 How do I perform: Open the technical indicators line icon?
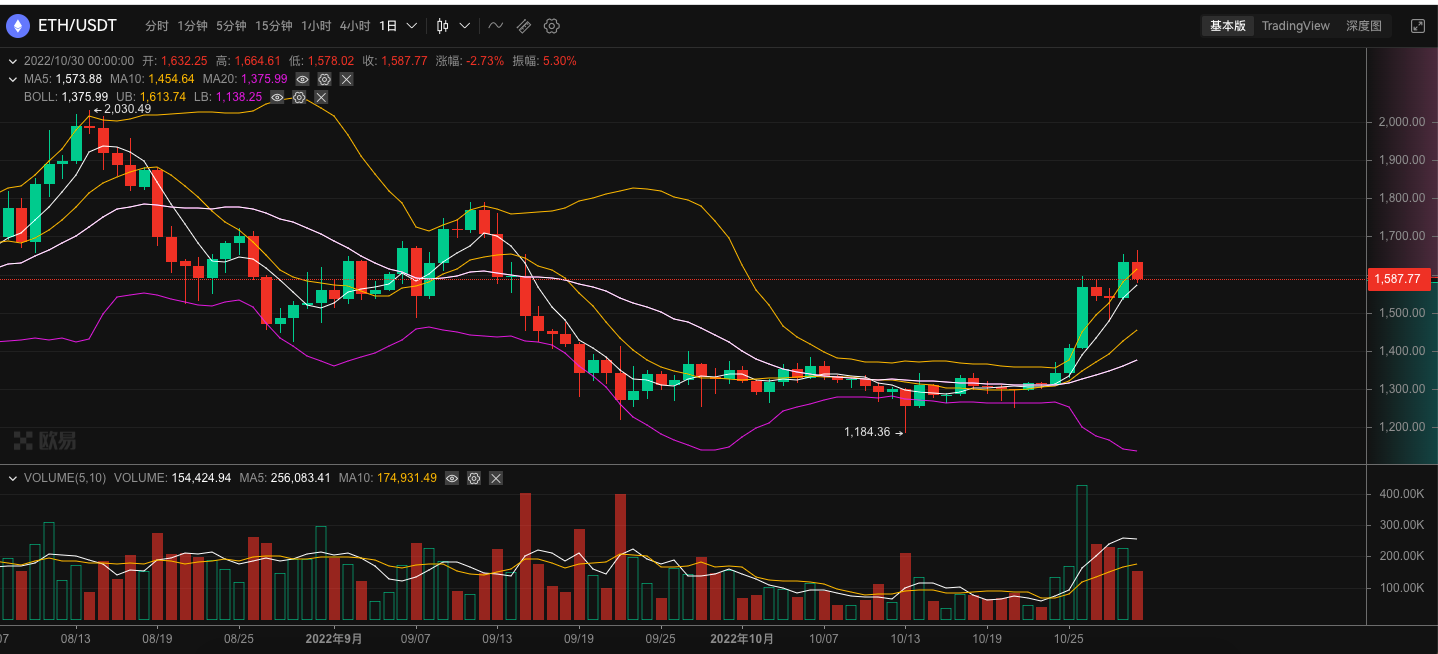point(496,26)
